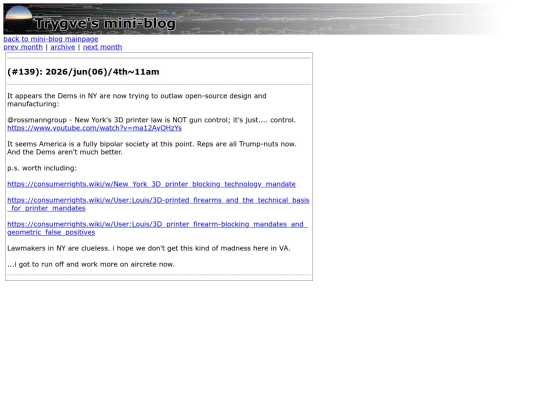Open the archive link

tap(63, 47)
